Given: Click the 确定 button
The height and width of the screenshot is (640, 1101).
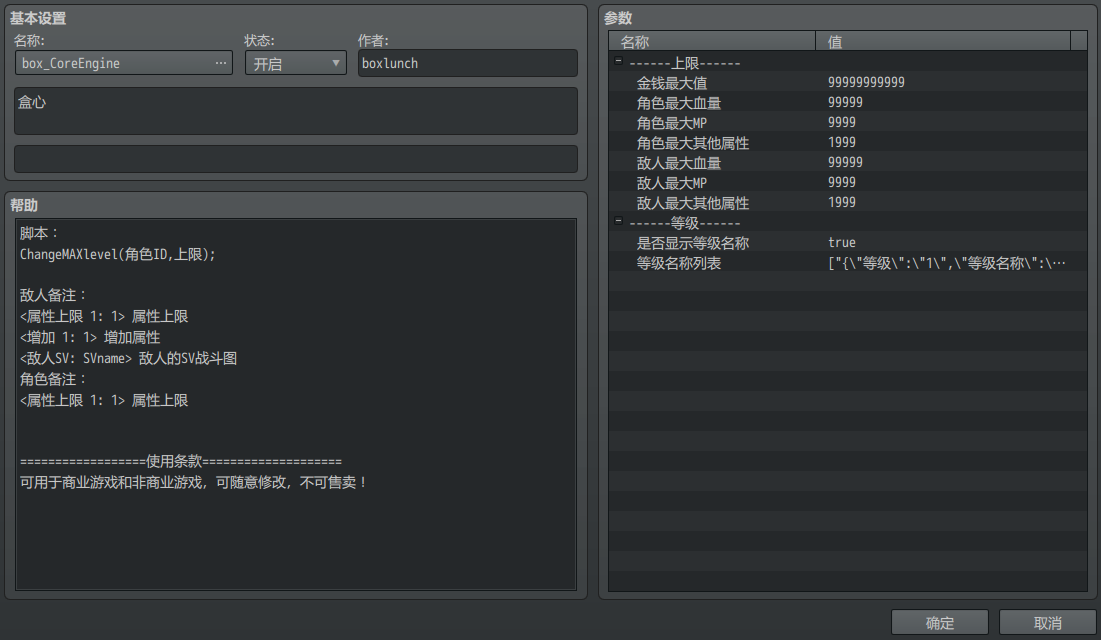Looking at the screenshot, I should coord(940,622).
